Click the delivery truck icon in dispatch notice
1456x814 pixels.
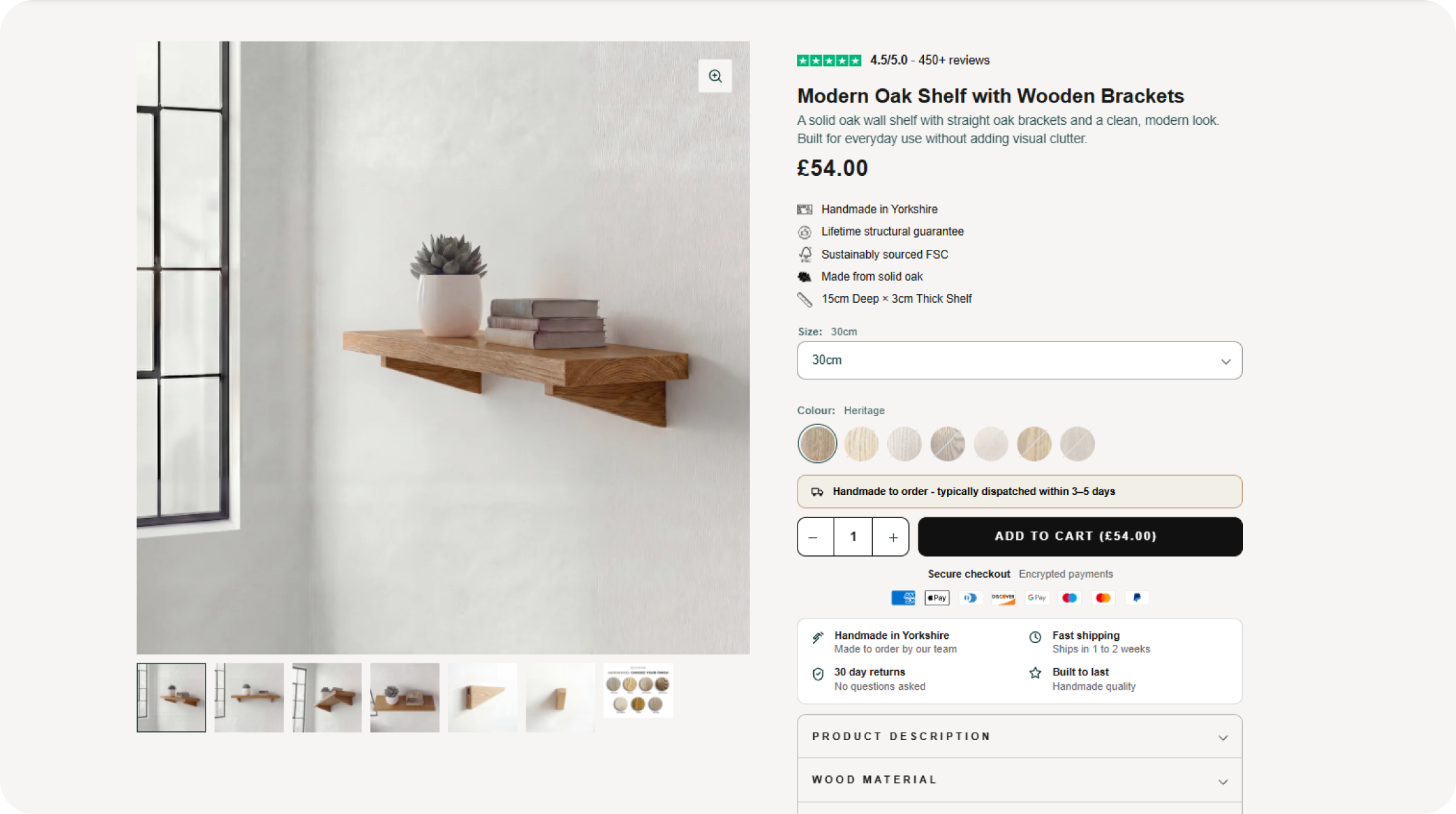[817, 492]
